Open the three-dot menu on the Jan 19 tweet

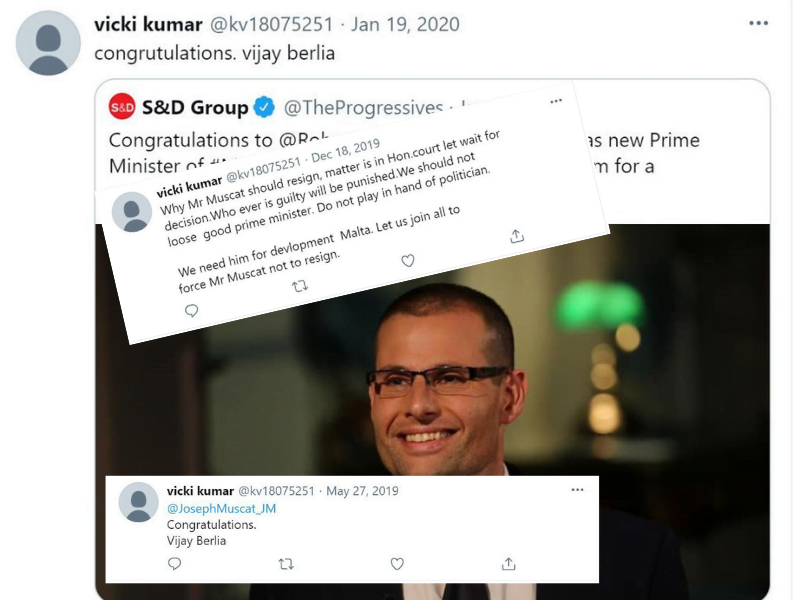coord(758,23)
